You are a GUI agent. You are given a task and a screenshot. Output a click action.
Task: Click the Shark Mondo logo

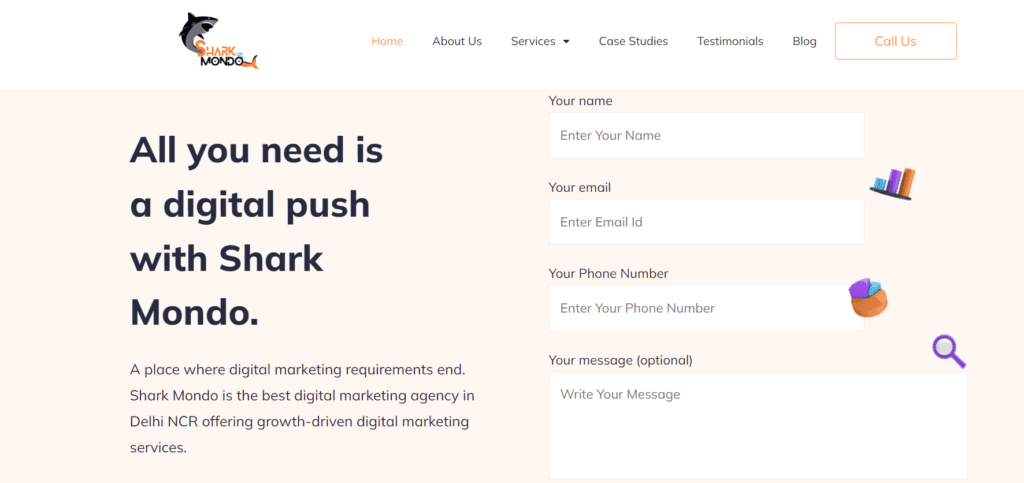[x=218, y=41]
